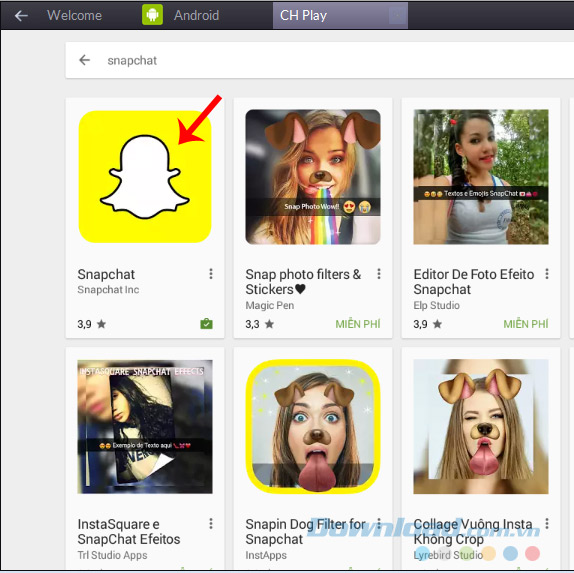Image resolution: width=574 pixels, height=573 pixels.
Task: Open Collage Vuông Insta Không Crop title
Action: 473,532
